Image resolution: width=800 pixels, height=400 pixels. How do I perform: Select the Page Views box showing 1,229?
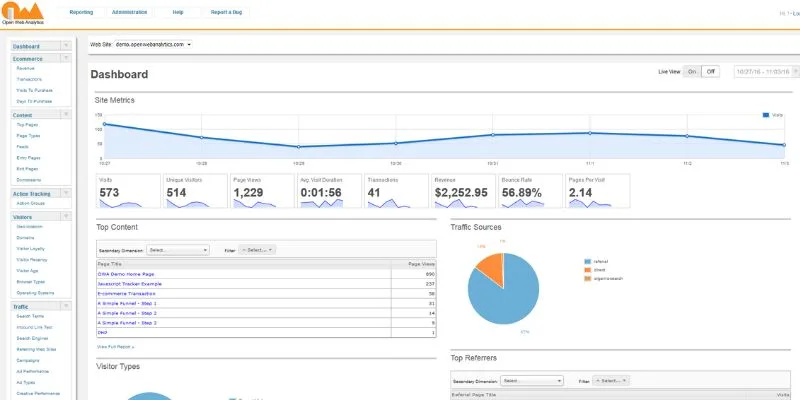[262, 191]
